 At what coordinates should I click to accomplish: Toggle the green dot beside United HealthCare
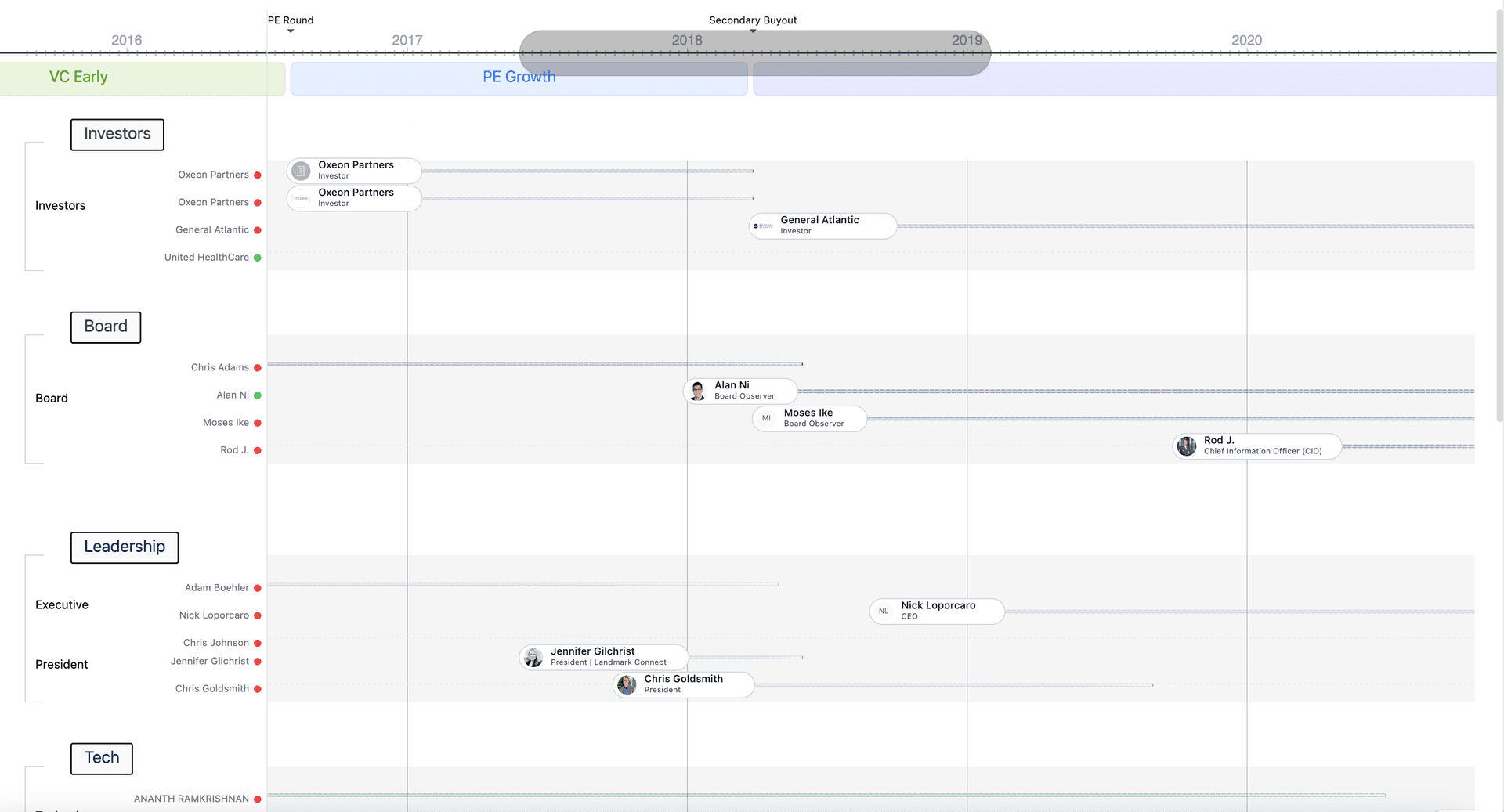pyautogui.click(x=258, y=258)
